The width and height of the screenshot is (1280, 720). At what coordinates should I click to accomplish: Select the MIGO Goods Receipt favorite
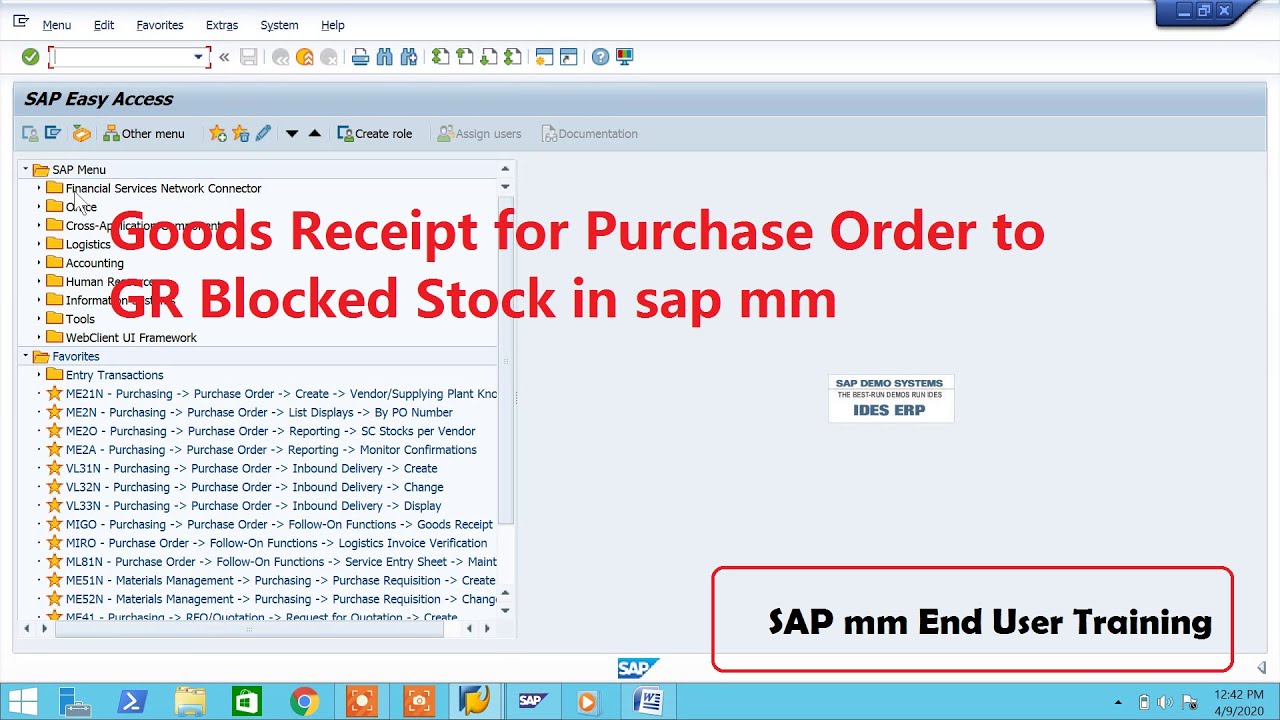[279, 524]
